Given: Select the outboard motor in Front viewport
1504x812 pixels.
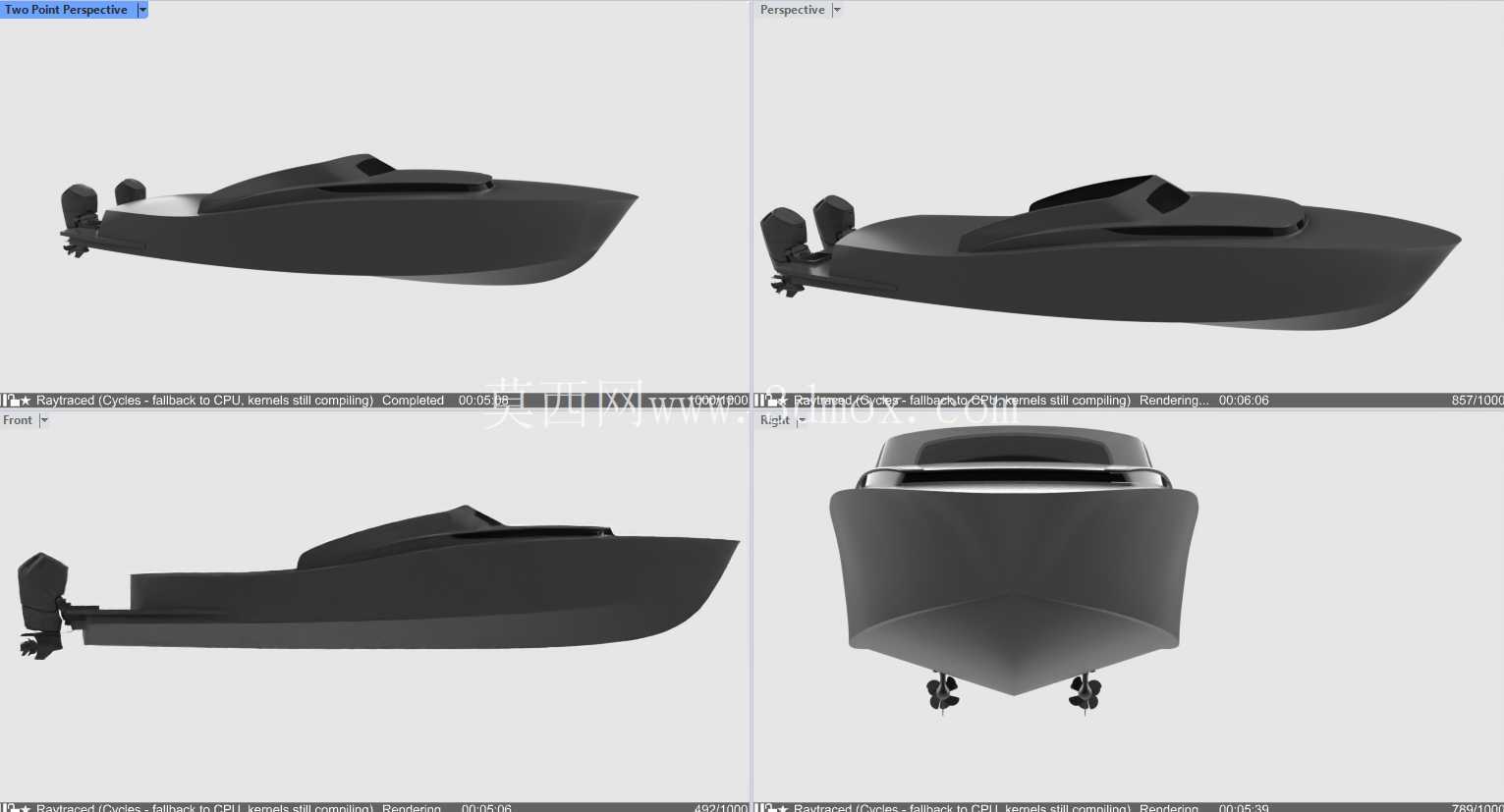Looking at the screenshot, I should [41, 605].
